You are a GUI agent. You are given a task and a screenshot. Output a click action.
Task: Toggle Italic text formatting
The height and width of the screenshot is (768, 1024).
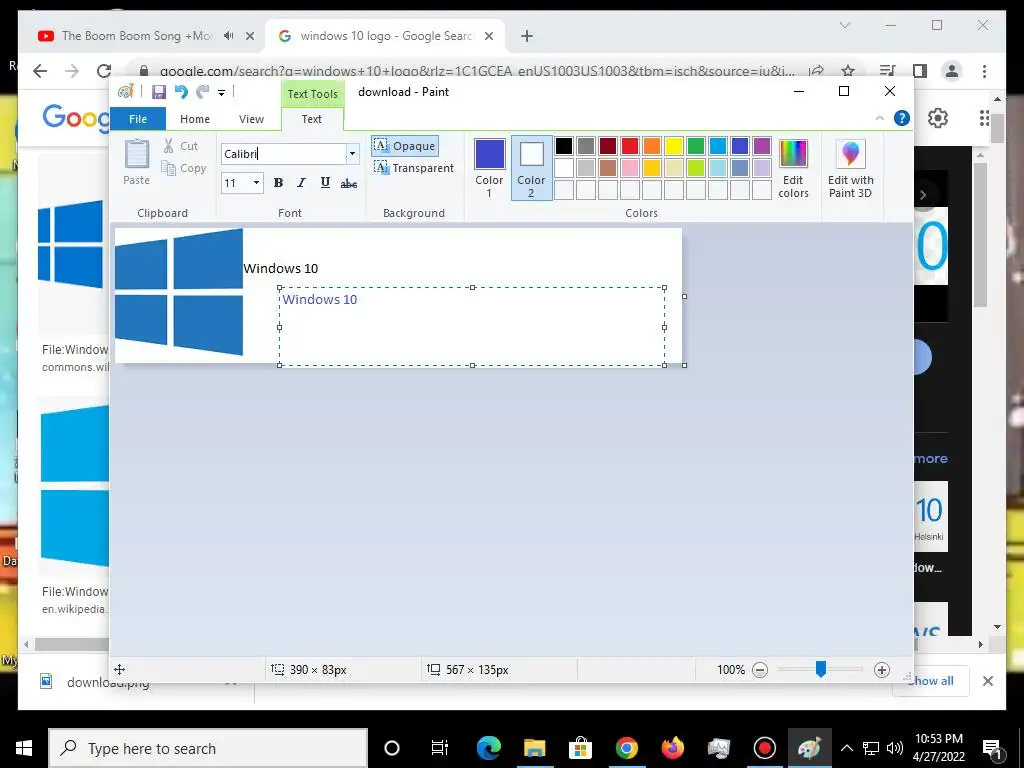[301, 183]
